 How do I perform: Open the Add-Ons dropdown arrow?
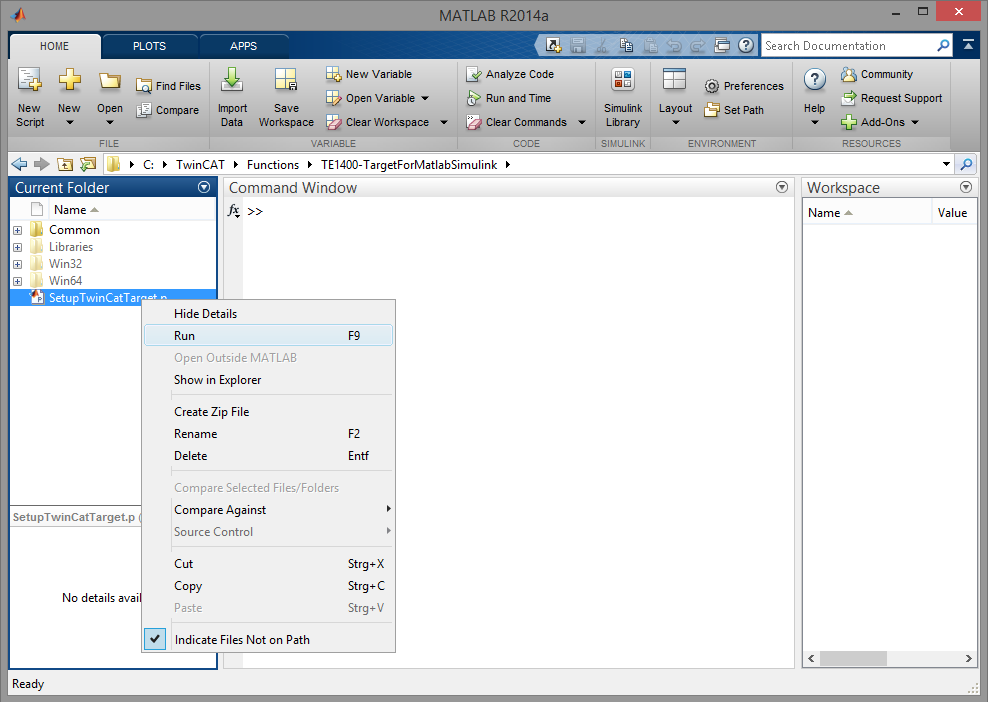[x=915, y=122]
